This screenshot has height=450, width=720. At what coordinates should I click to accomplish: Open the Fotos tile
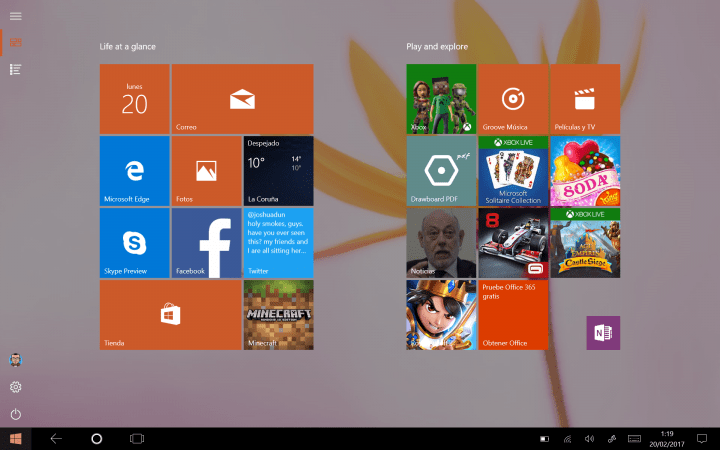coord(207,171)
